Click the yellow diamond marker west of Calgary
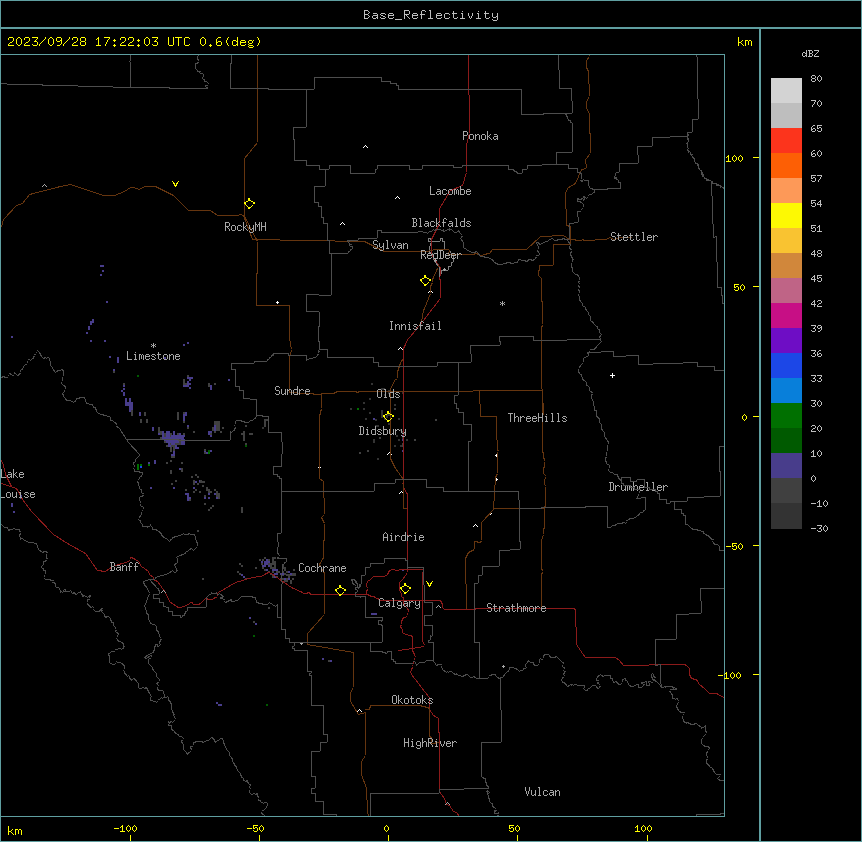862x842 pixels. point(340,590)
